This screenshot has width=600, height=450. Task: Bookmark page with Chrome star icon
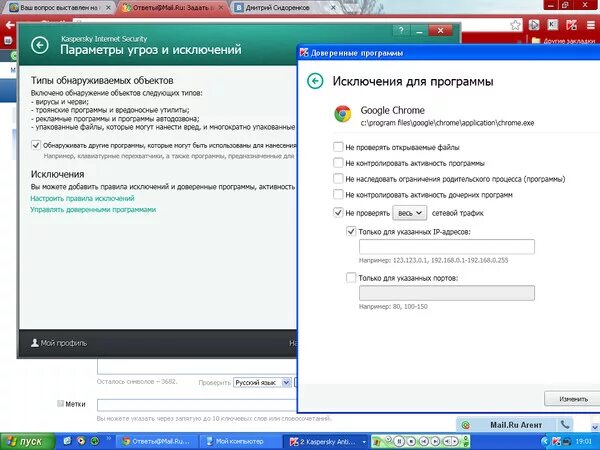(x=515, y=25)
